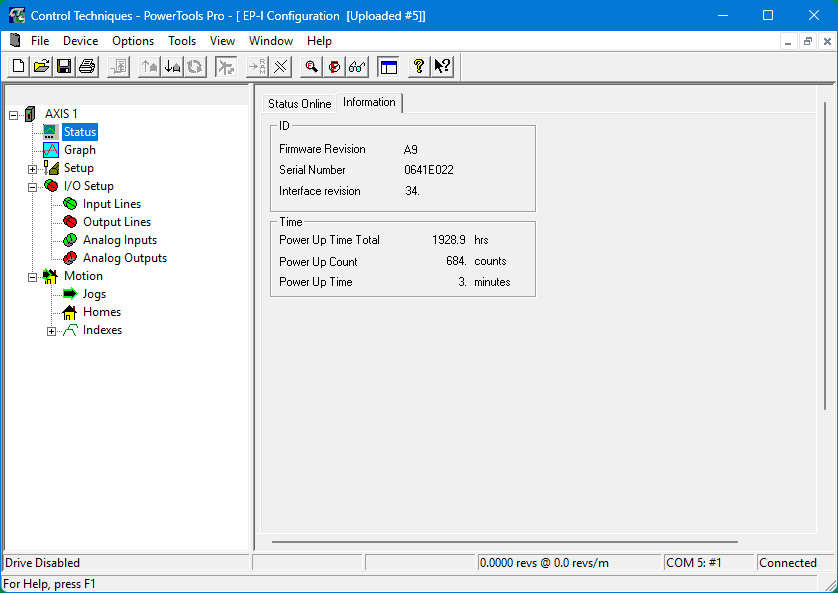This screenshot has width=838, height=593.
Task: Click the Connected status bar entry
Action: [x=788, y=563]
